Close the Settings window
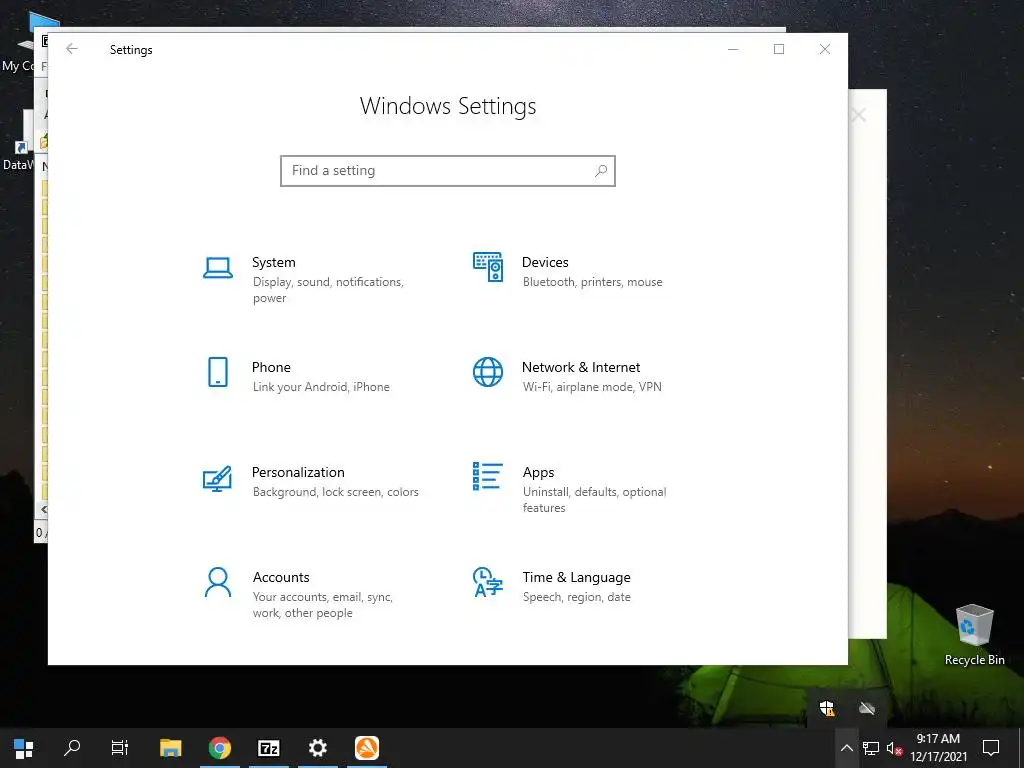The height and width of the screenshot is (768, 1024). point(825,49)
